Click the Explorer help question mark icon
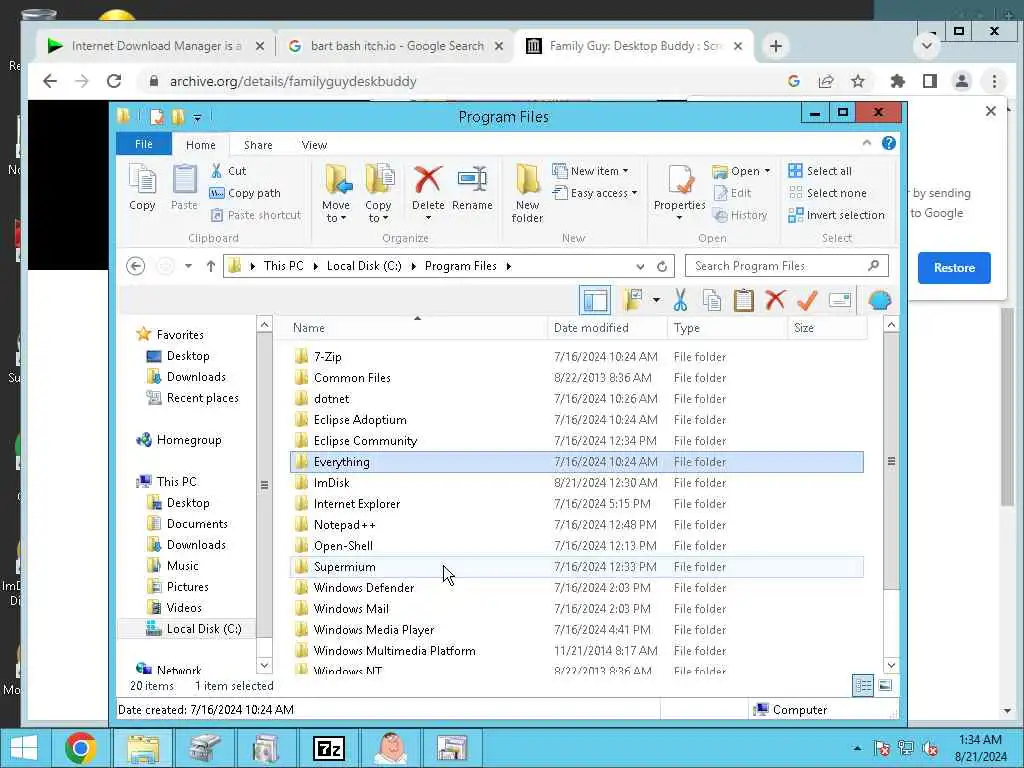Viewport: 1024px width, 768px height. pos(889,144)
